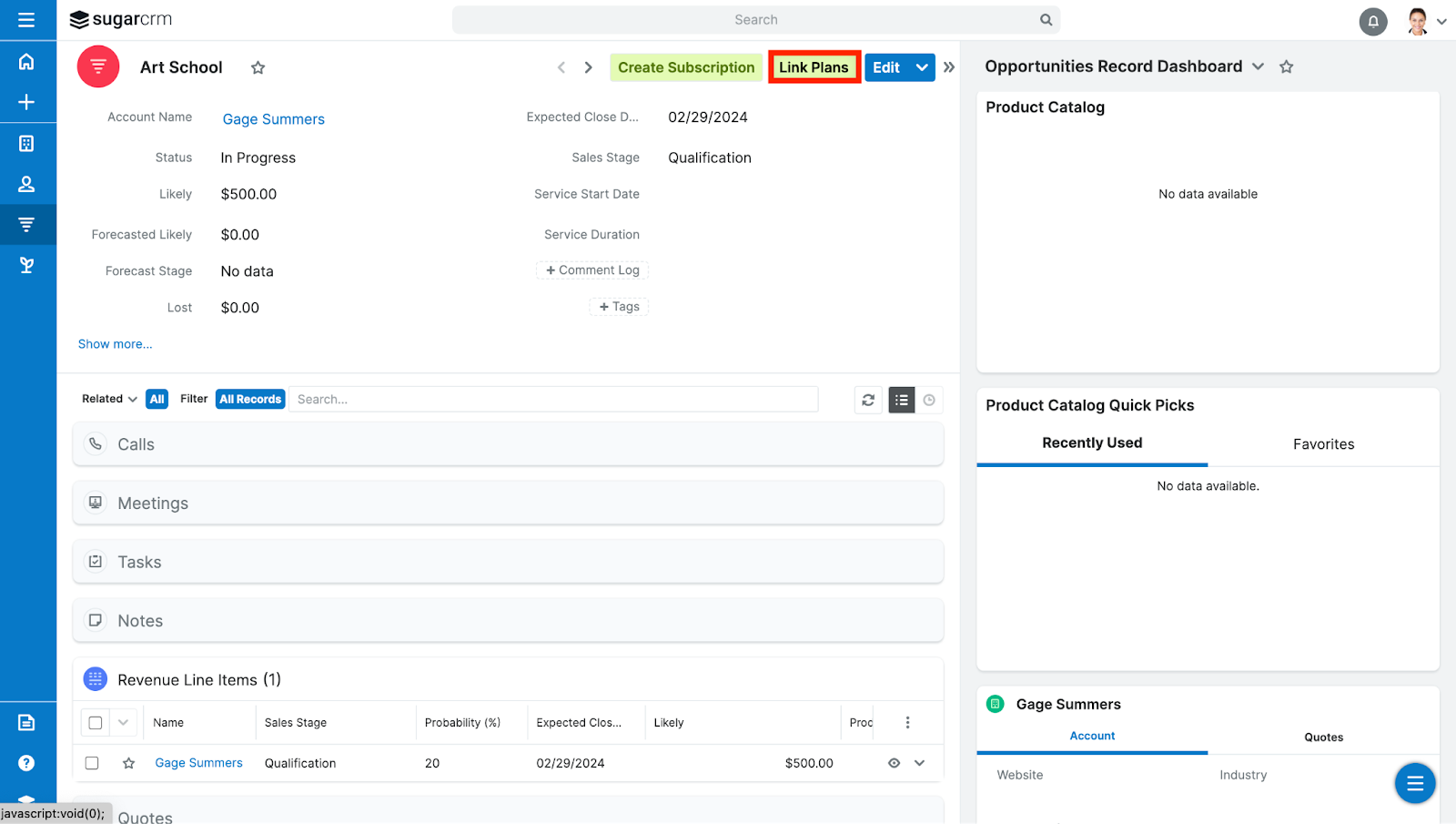Preview the Gage Summers line item with eye icon
The image size is (1456, 824).
point(893,763)
